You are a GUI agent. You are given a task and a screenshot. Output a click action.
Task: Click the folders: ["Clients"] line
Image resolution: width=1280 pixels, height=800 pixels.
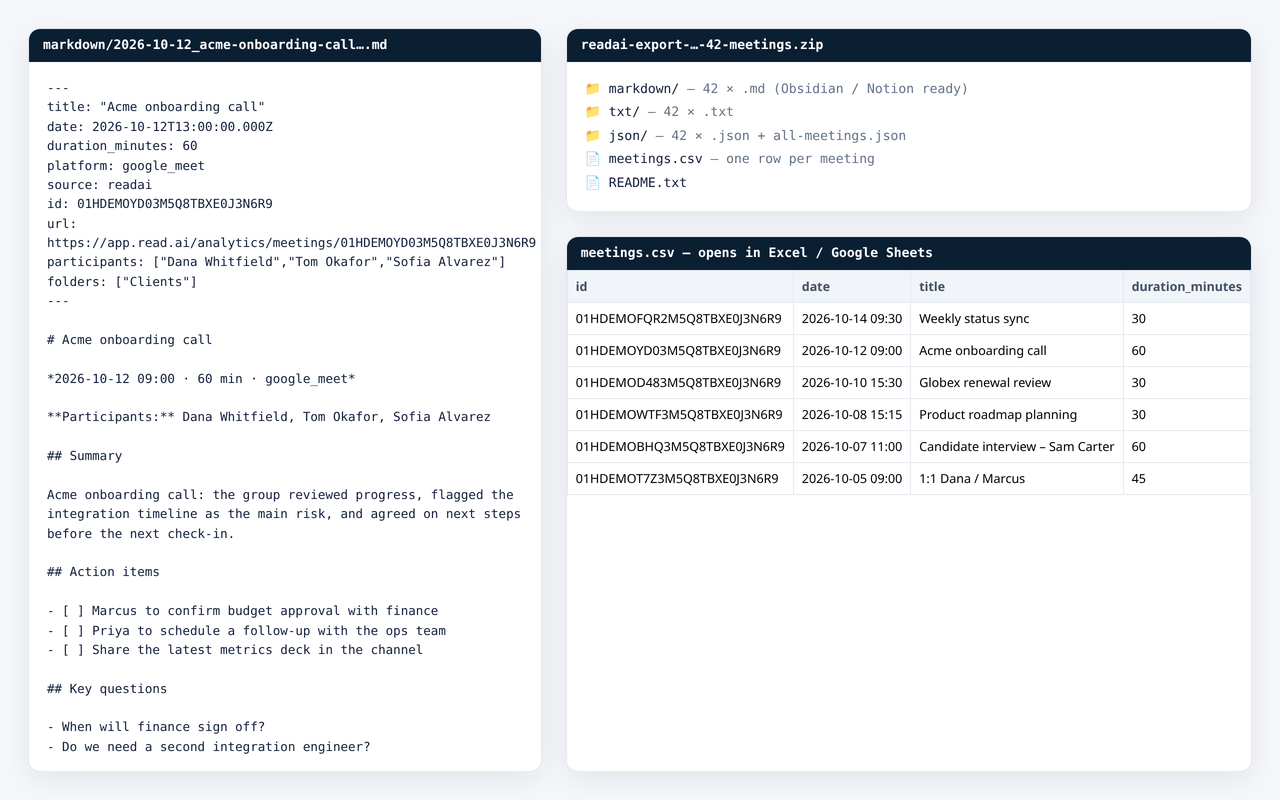[122, 282]
